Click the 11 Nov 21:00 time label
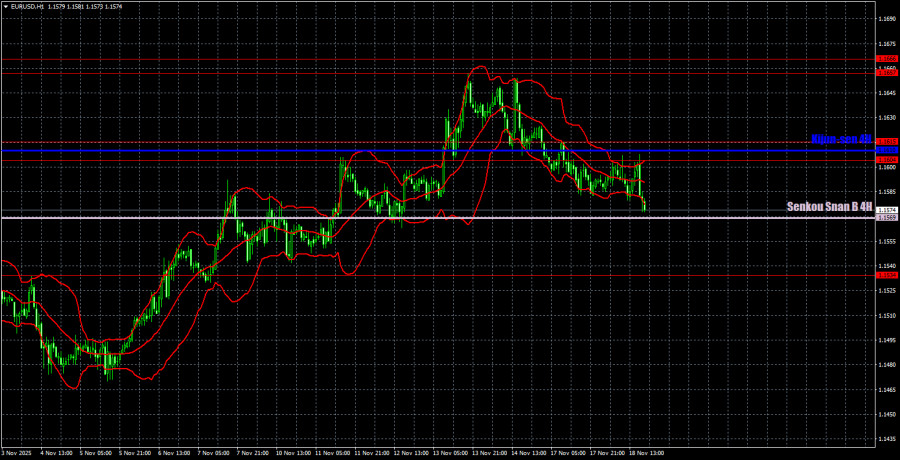Screen dimensions: 900x460 point(370,454)
